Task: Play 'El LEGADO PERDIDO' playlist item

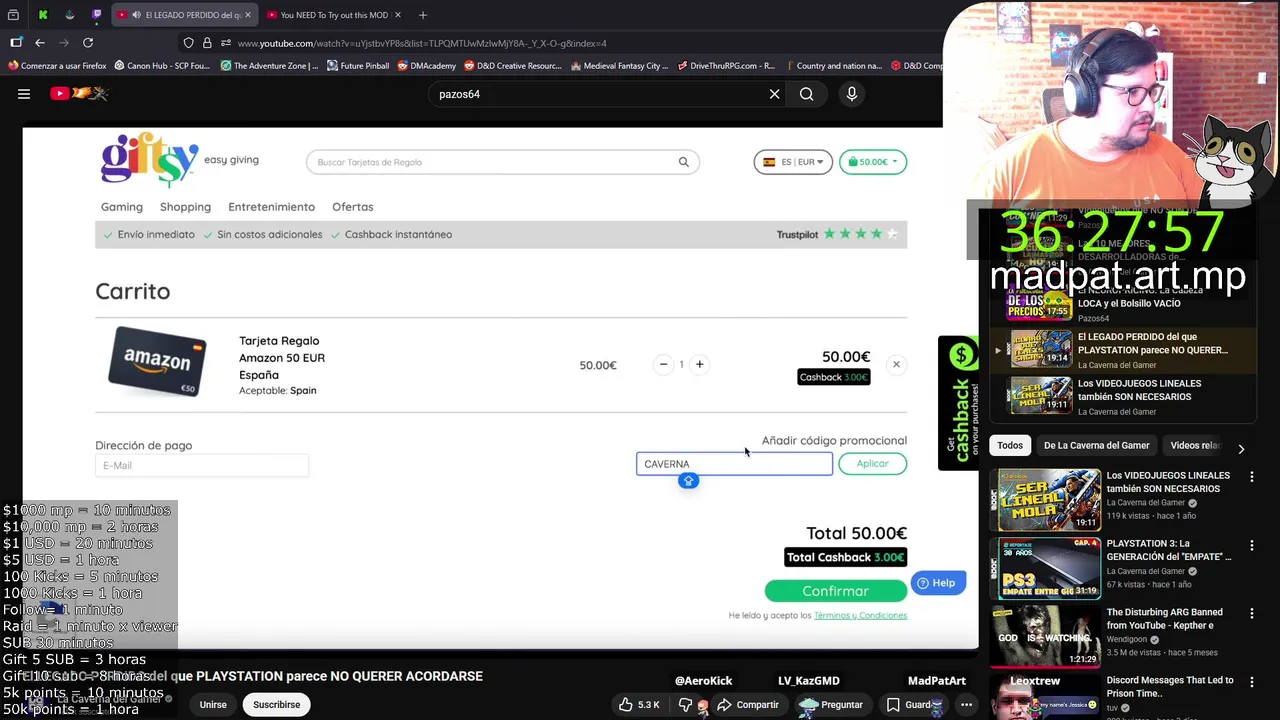Action: pos(1123,350)
